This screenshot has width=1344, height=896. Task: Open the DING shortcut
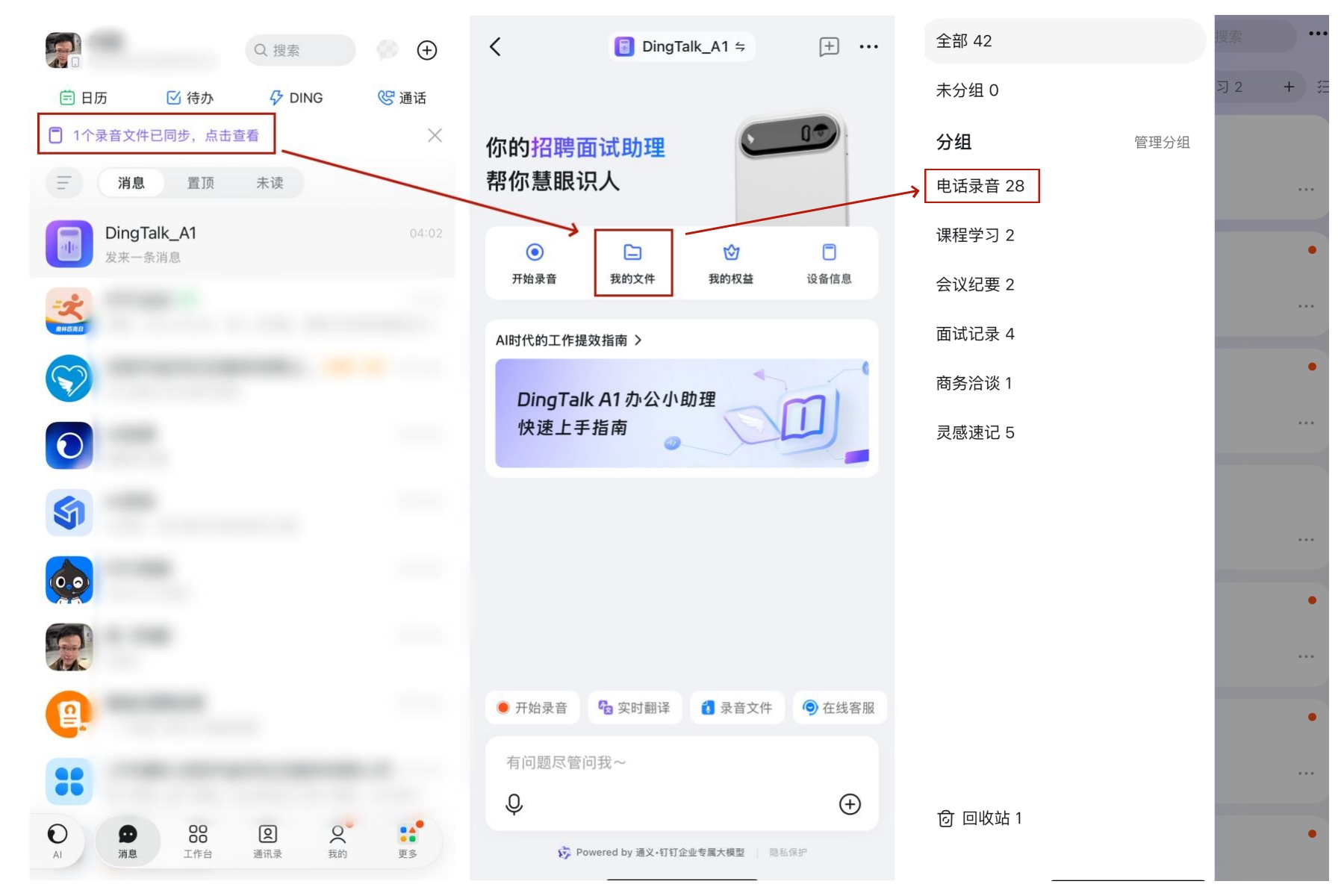[x=296, y=98]
